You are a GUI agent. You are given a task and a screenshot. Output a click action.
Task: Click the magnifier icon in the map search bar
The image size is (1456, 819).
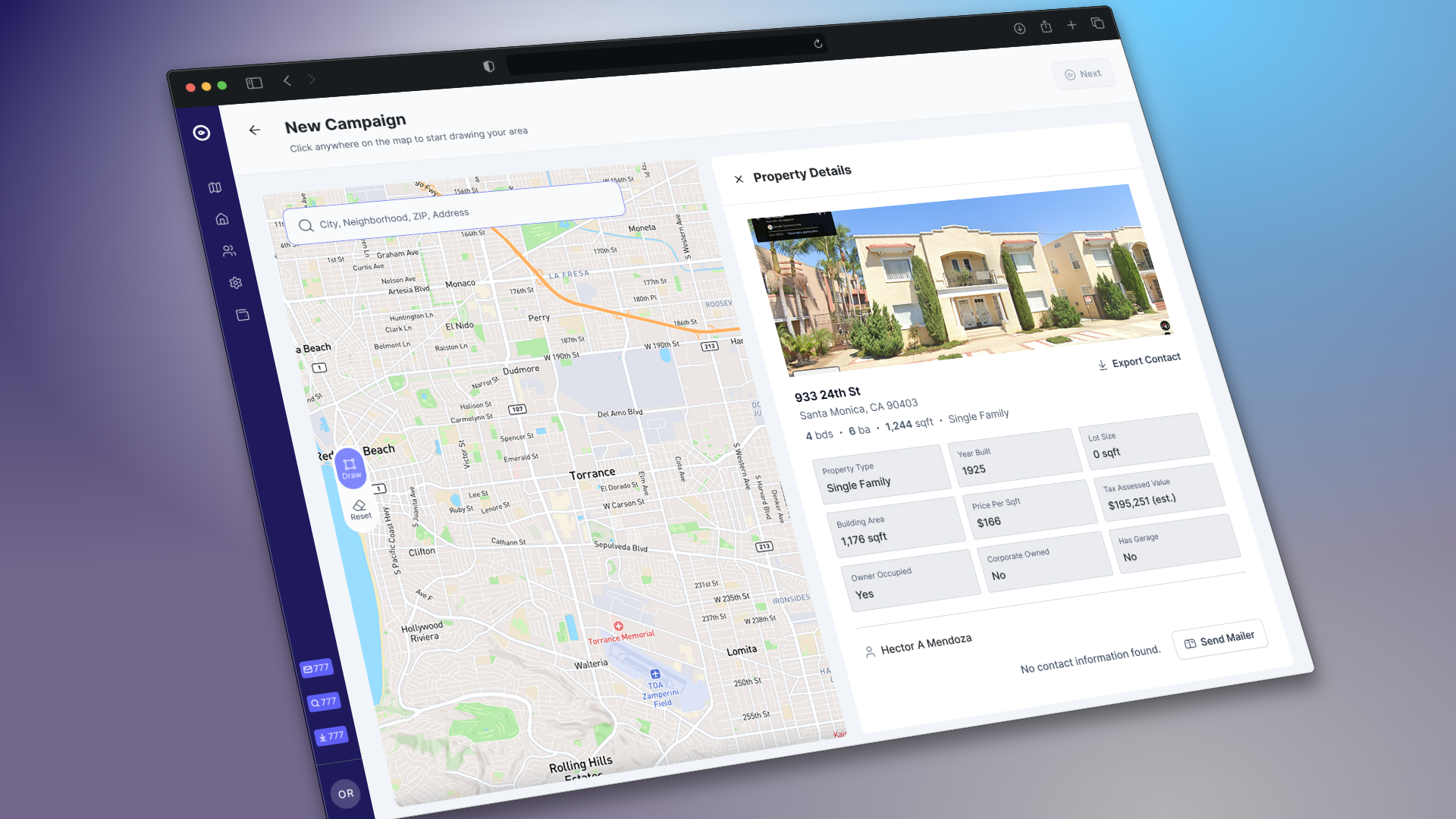click(306, 225)
